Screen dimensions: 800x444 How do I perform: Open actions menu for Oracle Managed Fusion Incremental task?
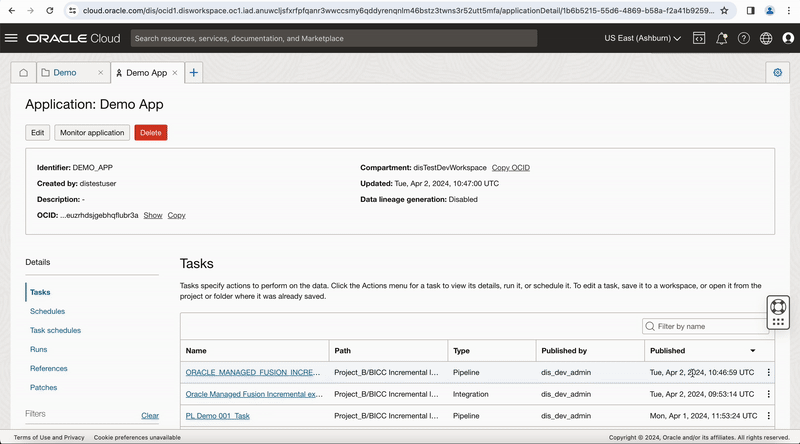coord(768,394)
